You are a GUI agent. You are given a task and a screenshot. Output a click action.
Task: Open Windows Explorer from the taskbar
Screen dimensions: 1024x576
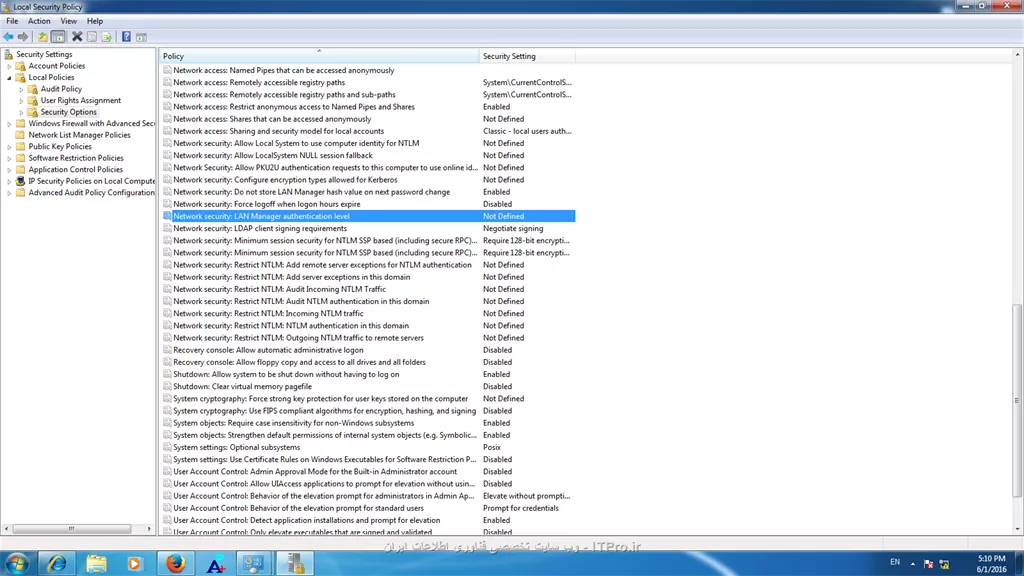(x=96, y=563)
